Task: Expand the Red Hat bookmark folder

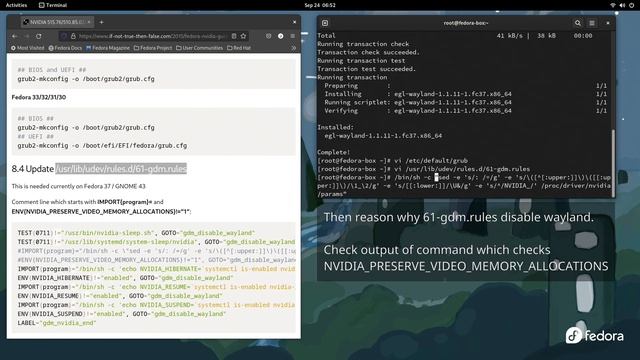Action: pos(239,48)
